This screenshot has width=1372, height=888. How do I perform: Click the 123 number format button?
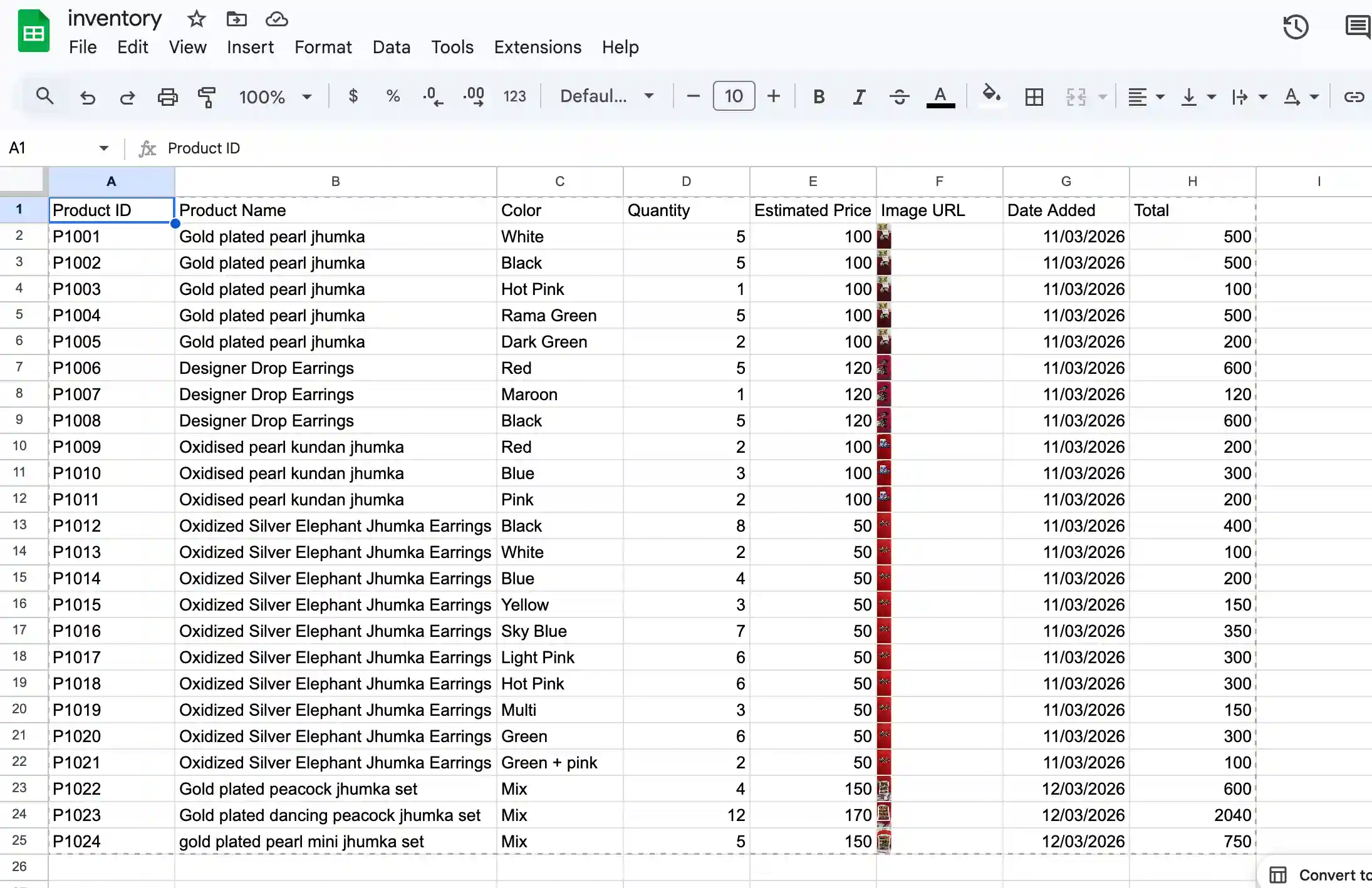click(514, 96)
